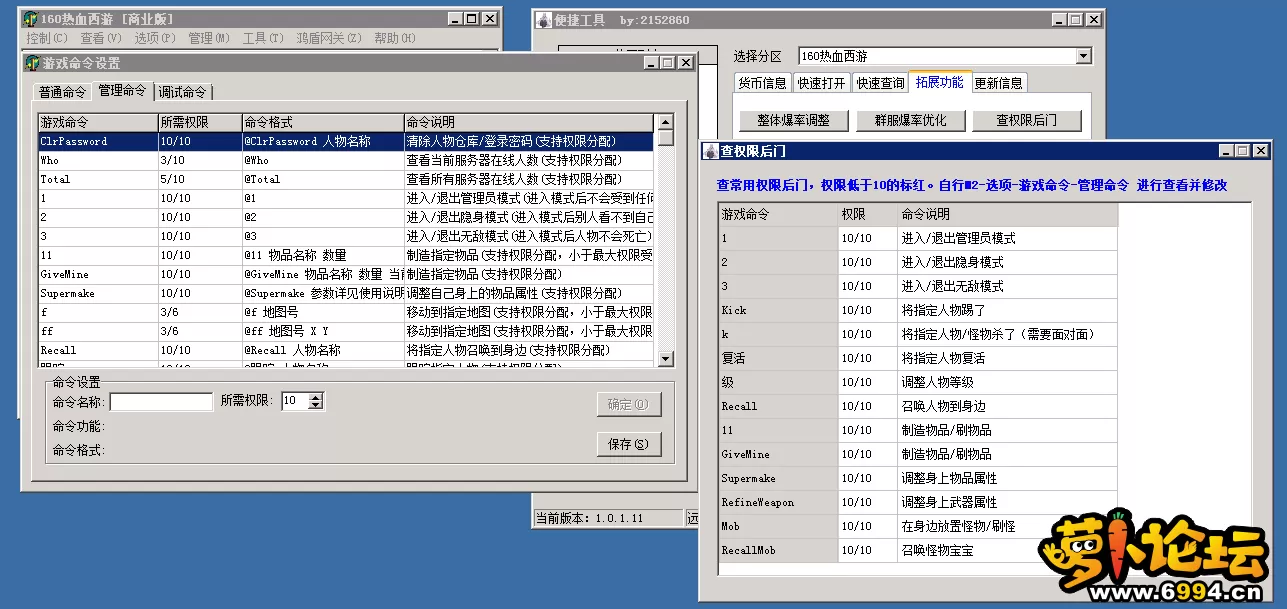The height and width of the screenshot is (609, 1287).
Task: Click the 群服爆率优化 button
Action: (x=910, y=120)
